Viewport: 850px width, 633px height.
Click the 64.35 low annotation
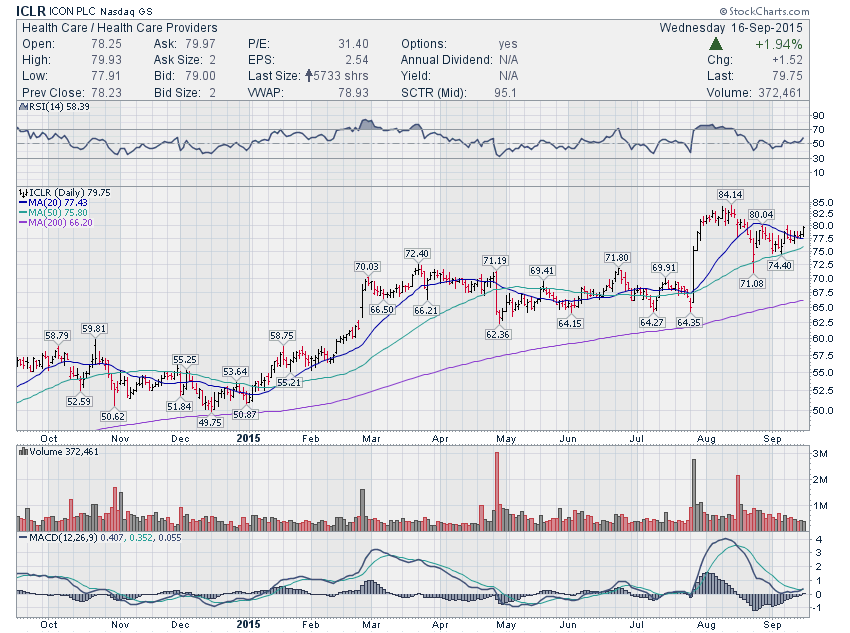coord(689,322)
